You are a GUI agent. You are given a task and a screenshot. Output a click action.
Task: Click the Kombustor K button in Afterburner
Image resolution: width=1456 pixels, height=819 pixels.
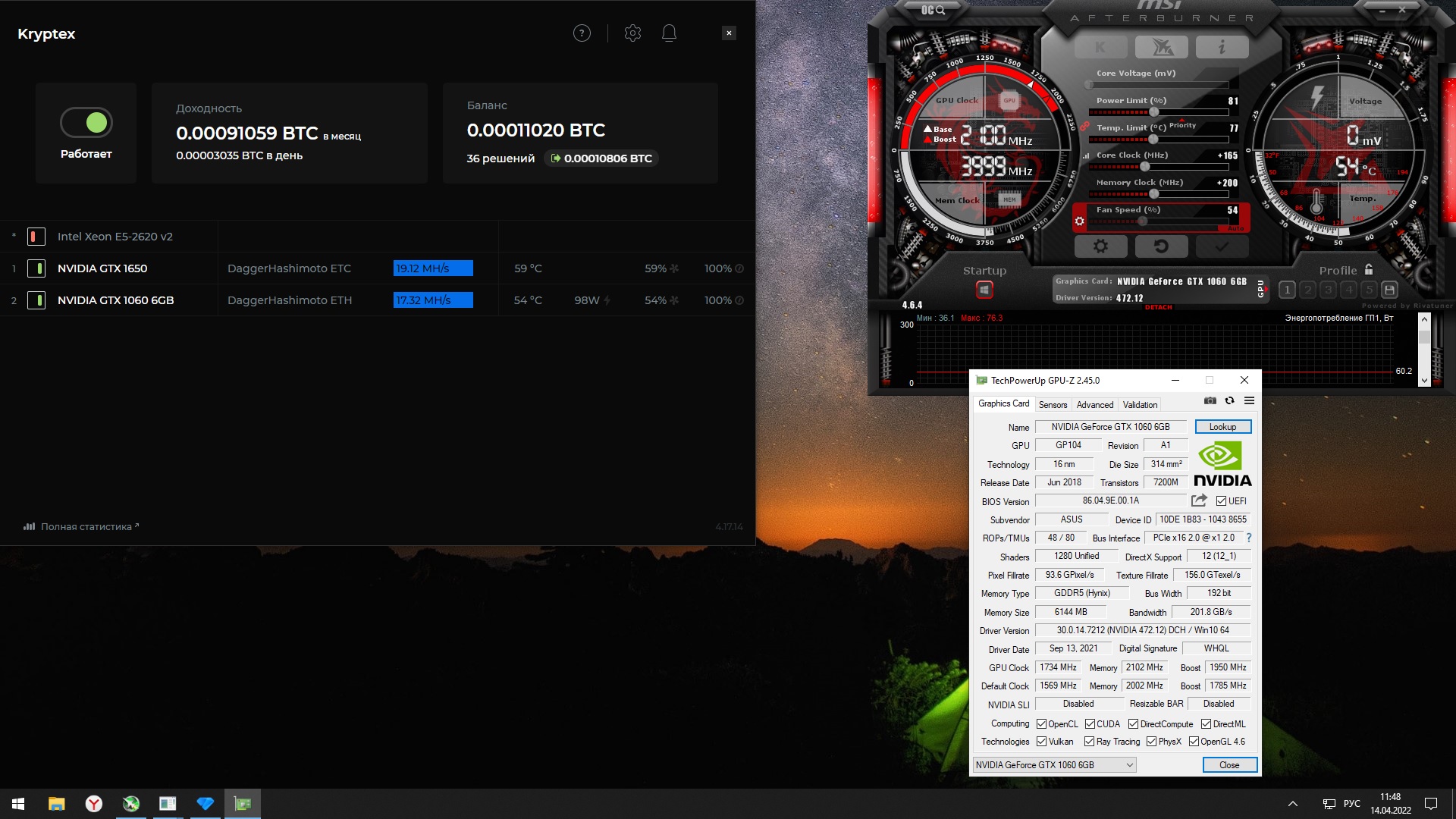click(1100, 47)
